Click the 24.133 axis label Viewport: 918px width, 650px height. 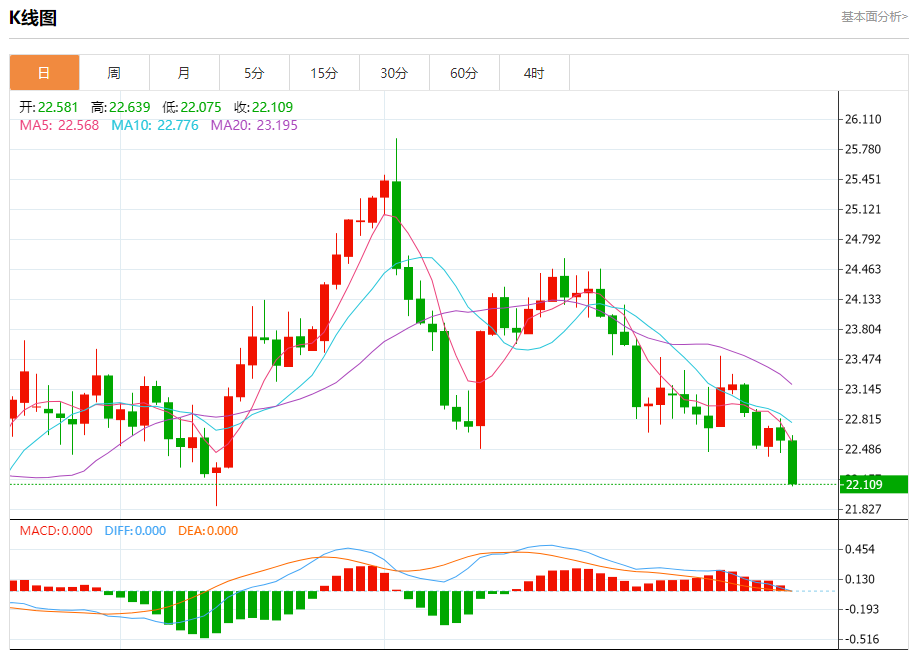point(863,299)
